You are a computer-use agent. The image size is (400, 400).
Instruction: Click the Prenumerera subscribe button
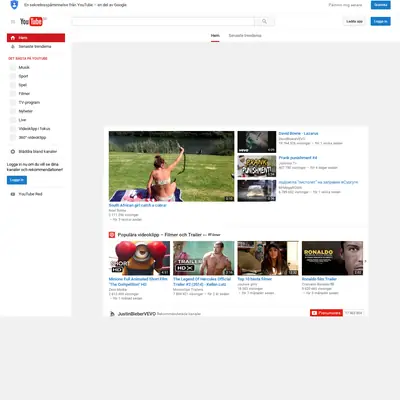click(326, 313)
